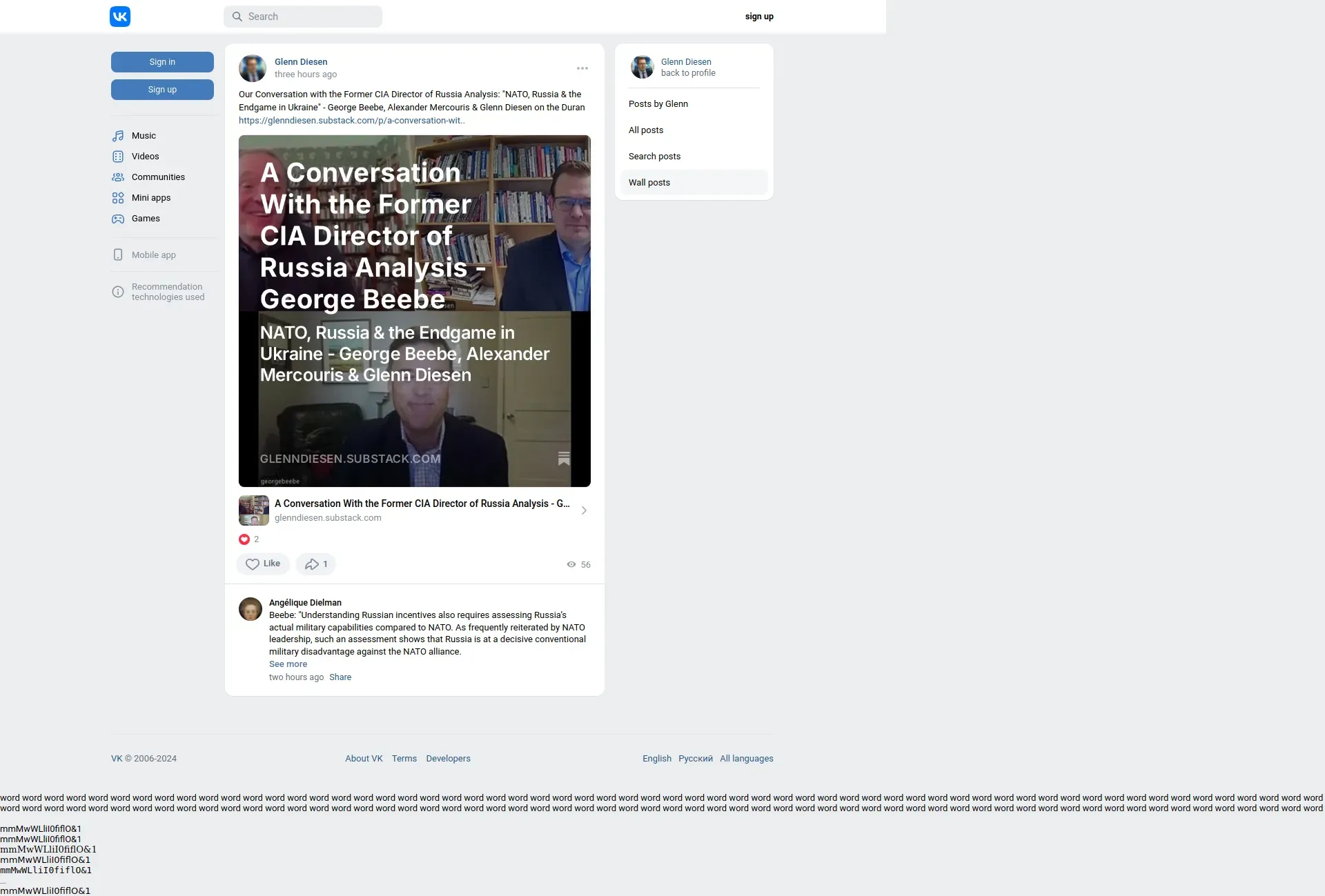Select Search posts option
Viewport: 1325px width, 896px height.
694,157
